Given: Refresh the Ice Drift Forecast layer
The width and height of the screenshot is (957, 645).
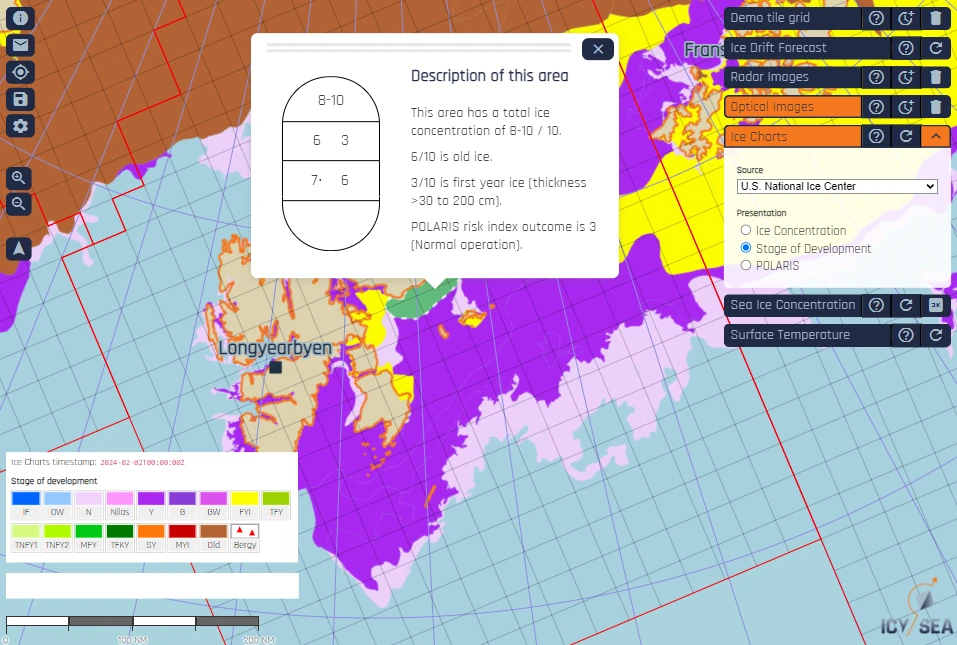Looking at the screenshot, I should [935, 47].
